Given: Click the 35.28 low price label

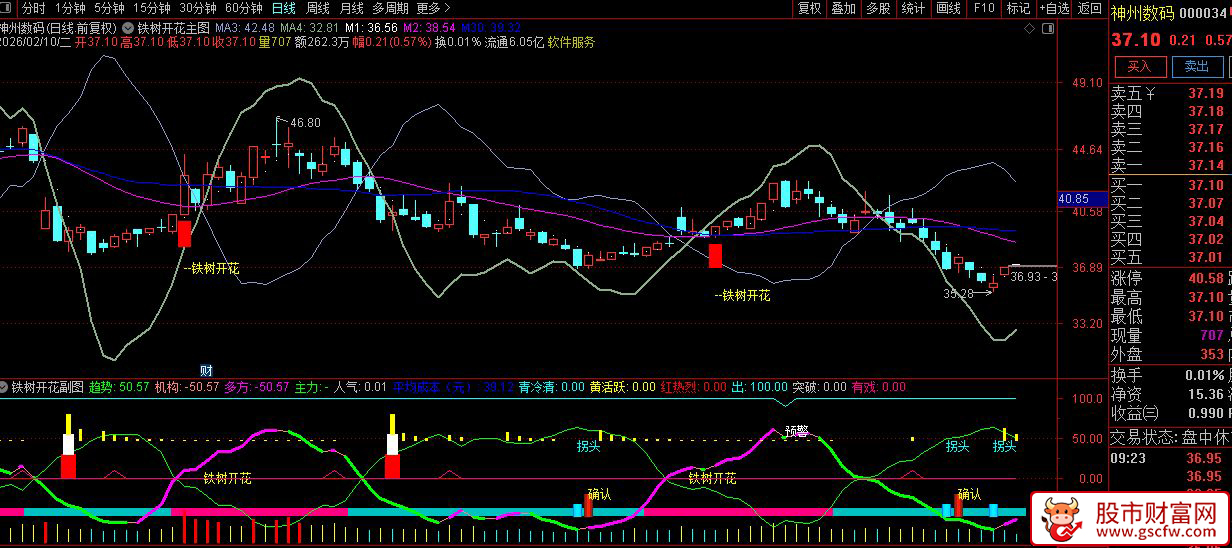Looking at the screenshot, I should point(957,294).
